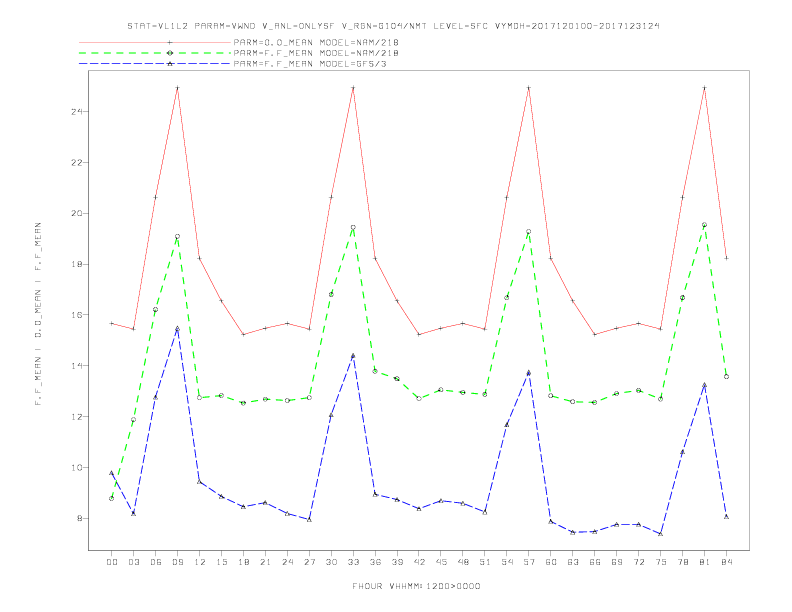792x612 pixels.
Task: Click x-axis tick label 66
Action: click(x=595, y=562)
